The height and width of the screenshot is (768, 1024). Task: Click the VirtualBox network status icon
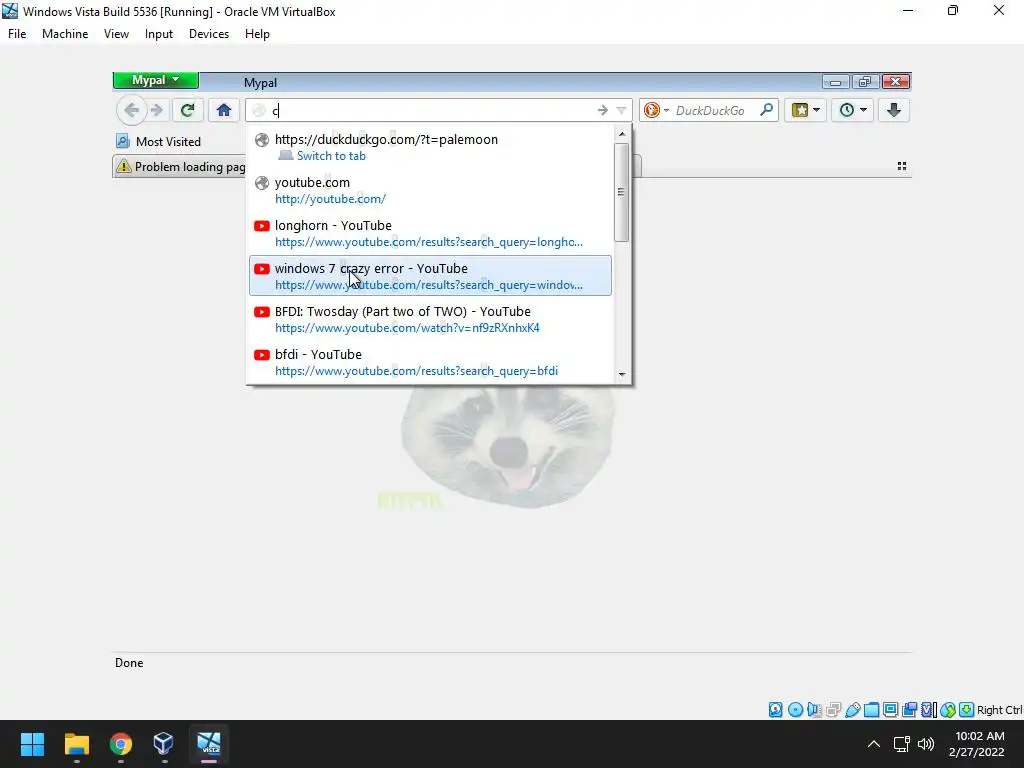pos(833,710)
